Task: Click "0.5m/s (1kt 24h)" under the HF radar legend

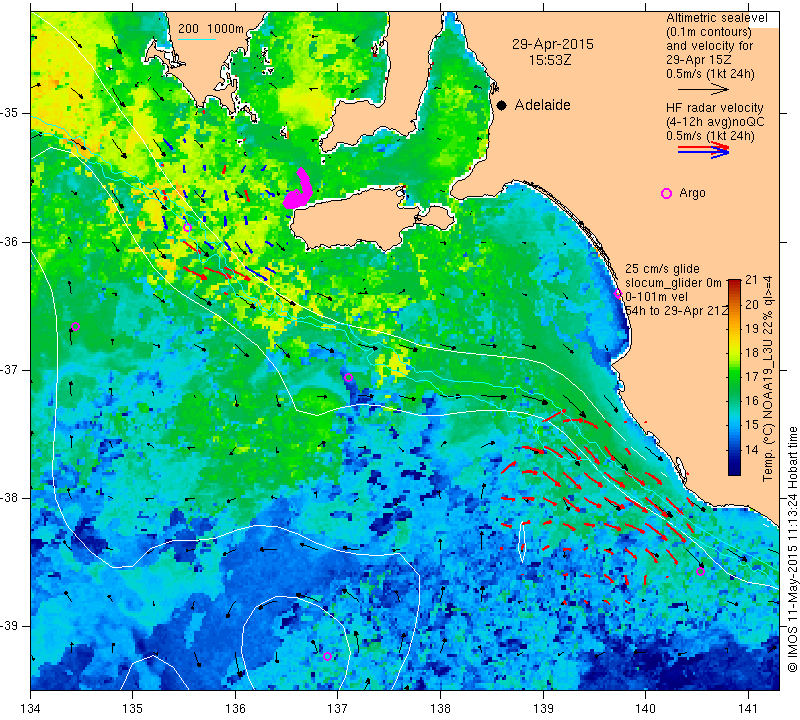Action: click(x=710, y=136)
